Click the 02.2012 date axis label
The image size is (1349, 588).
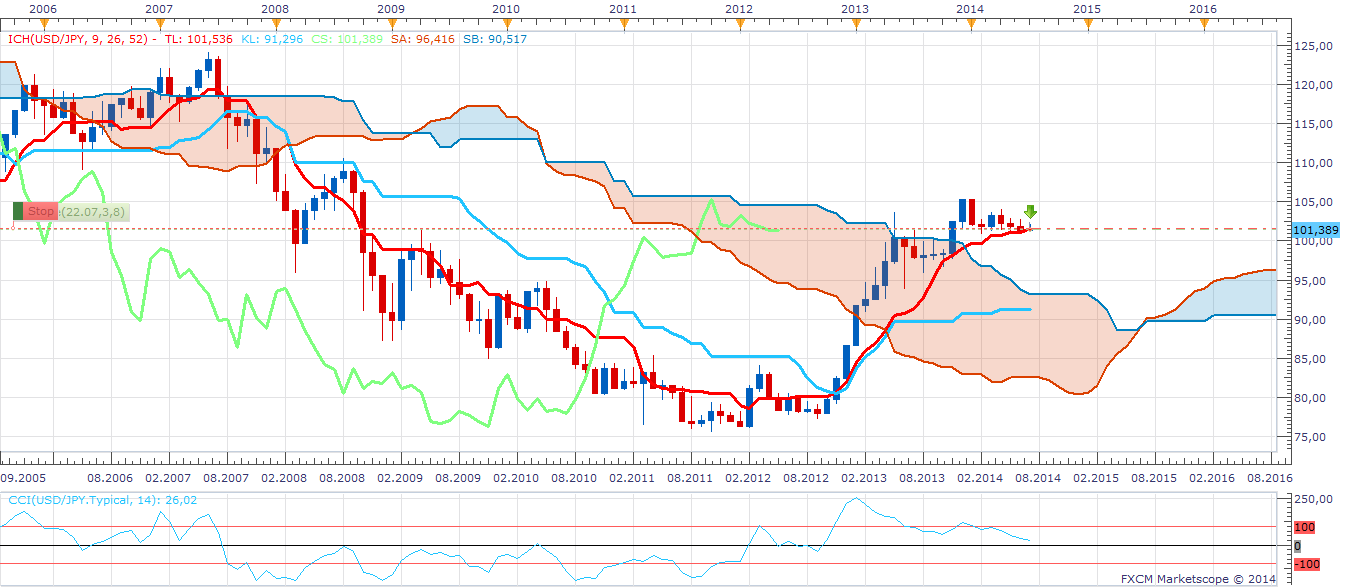pos(746,479)
